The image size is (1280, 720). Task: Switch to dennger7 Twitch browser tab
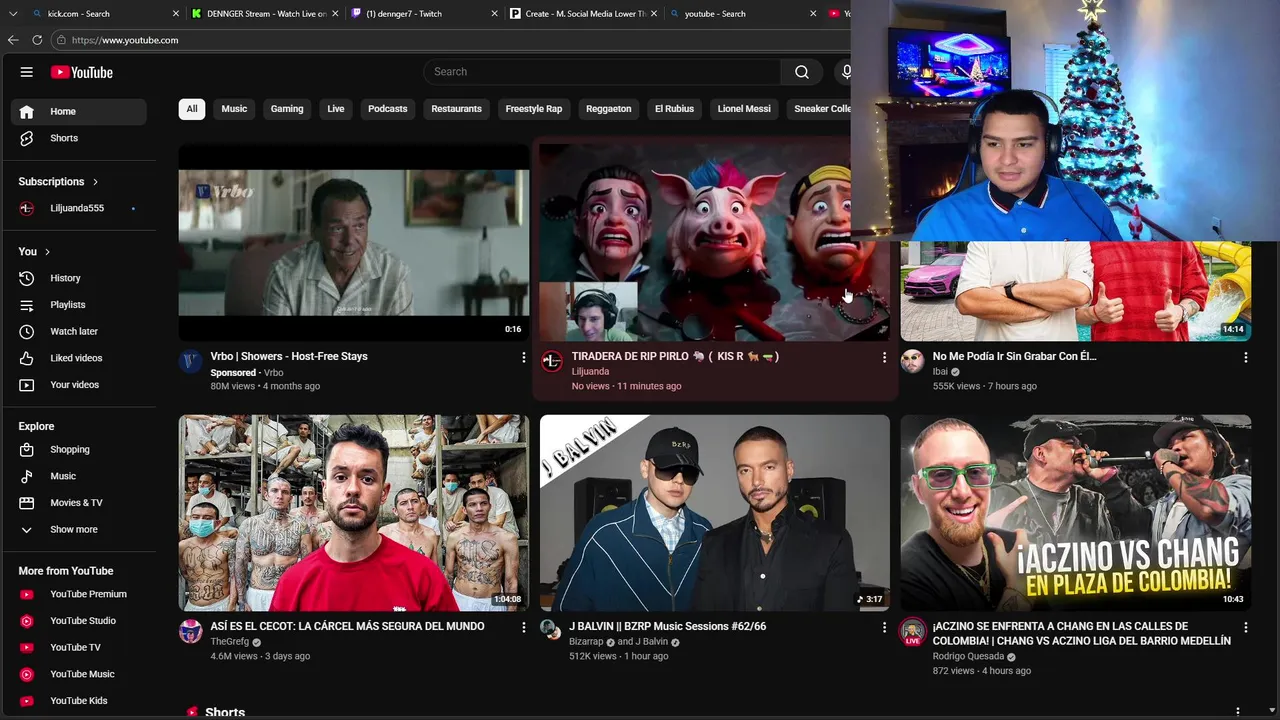point(425,14)
